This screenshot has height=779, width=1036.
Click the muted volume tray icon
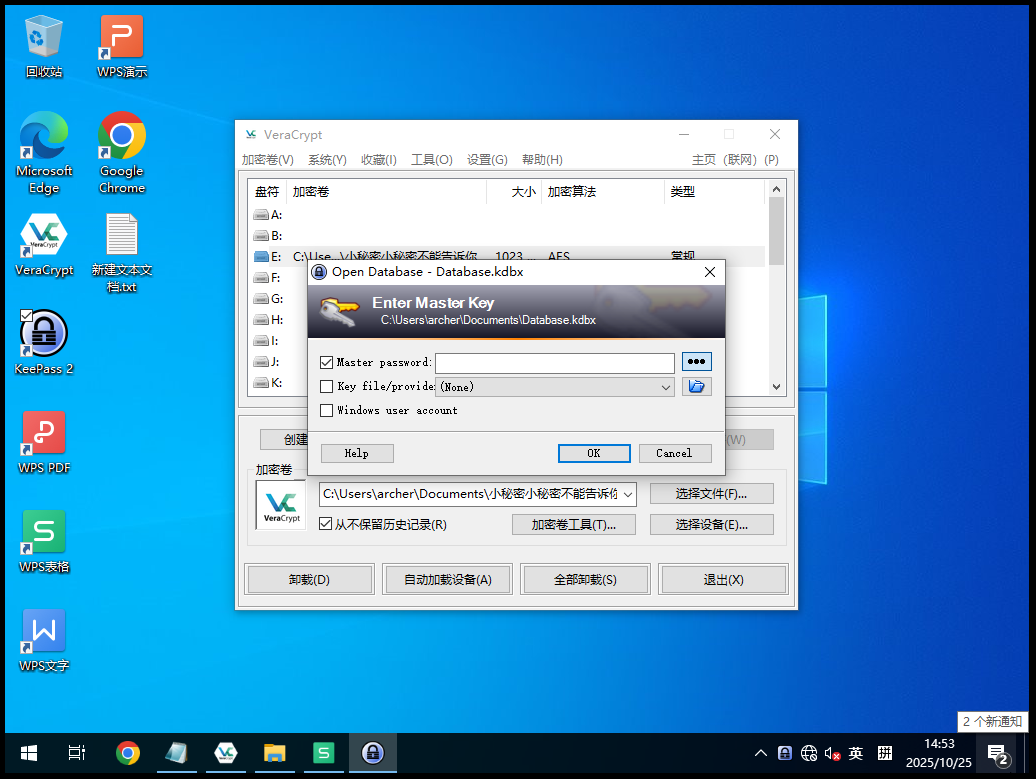click(x=832, y=753)
